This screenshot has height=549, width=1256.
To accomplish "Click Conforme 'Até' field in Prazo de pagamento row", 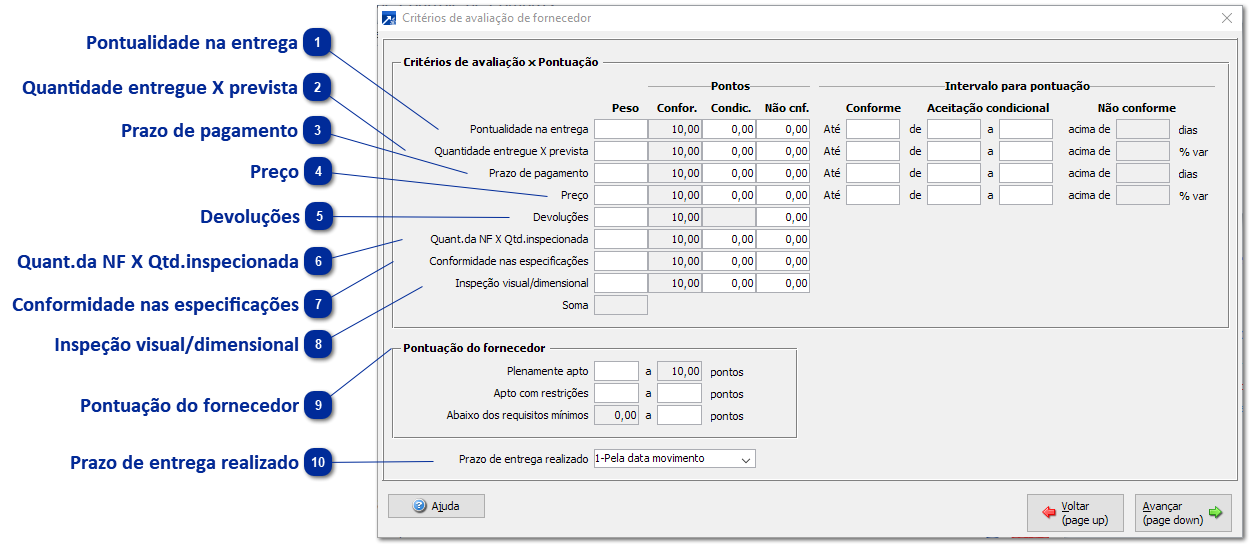I will pyautogui.click(x=873, y=173).
